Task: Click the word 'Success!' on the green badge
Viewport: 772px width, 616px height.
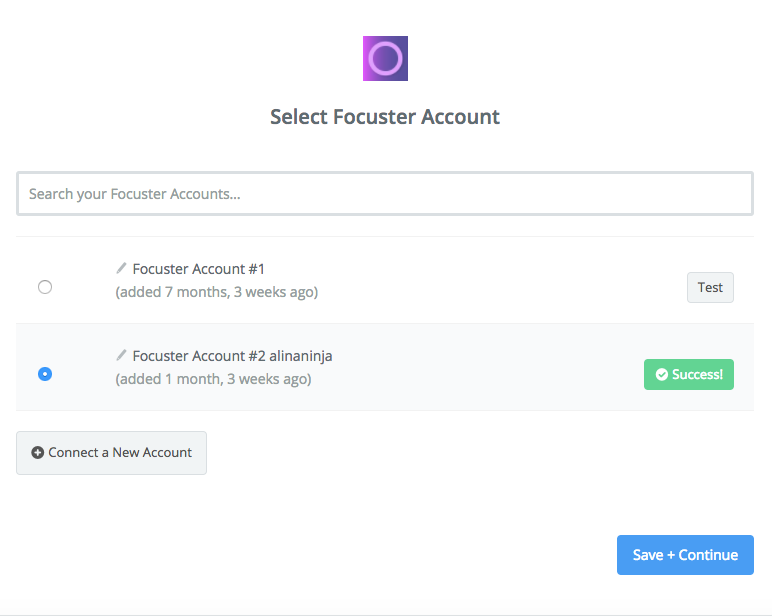Action: pos(697,375)
